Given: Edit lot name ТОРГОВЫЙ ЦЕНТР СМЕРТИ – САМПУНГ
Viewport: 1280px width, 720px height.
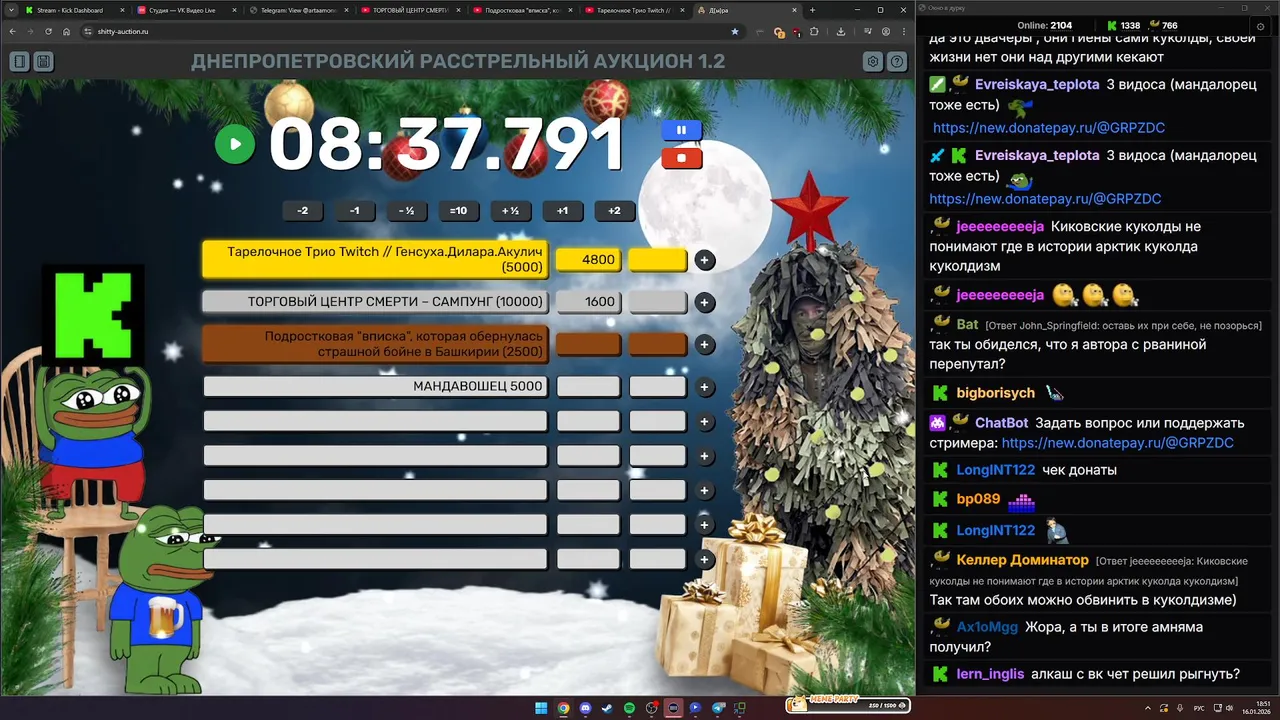Looking at the screenshot, I should click(x=375, y=302).
